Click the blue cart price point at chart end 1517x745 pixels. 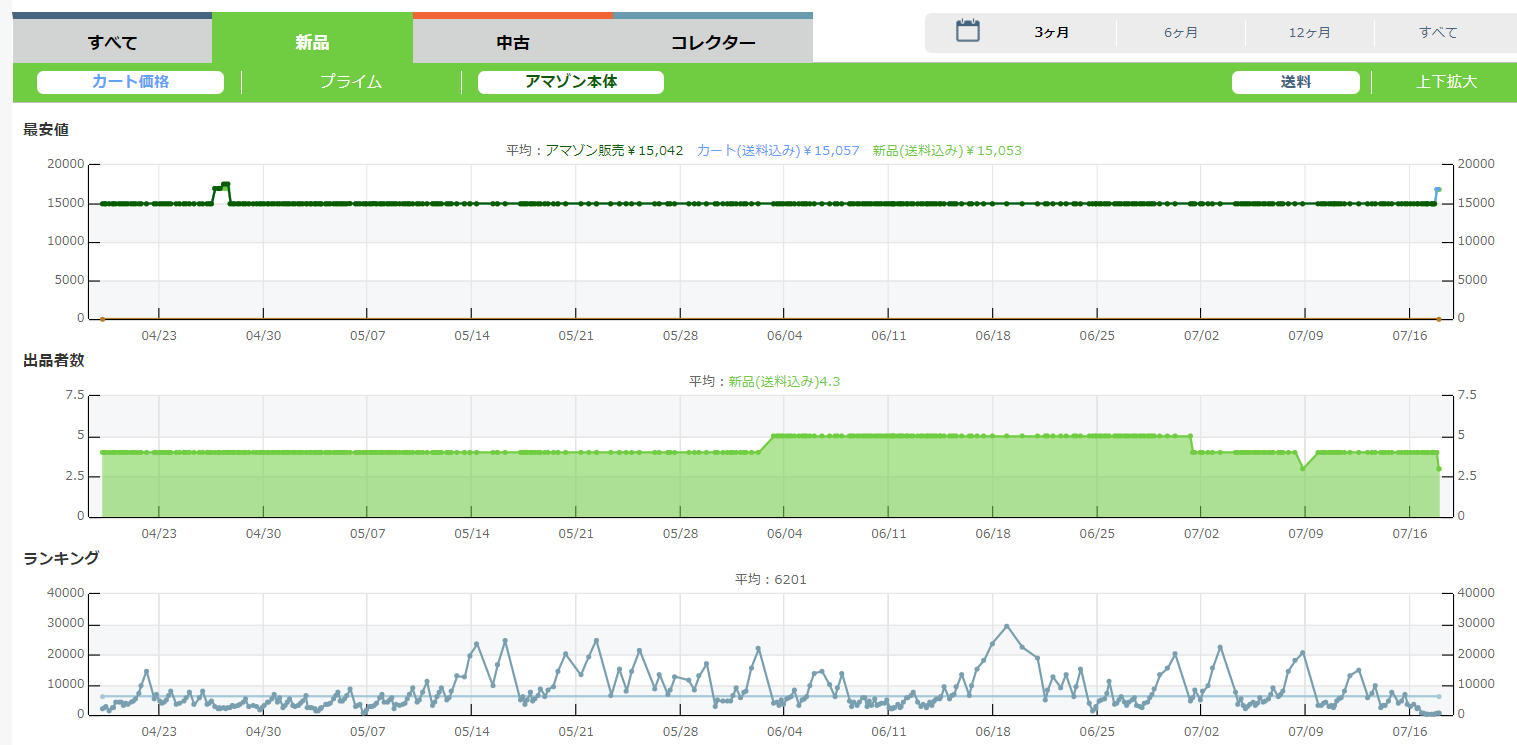click(x=1437, y=189)
